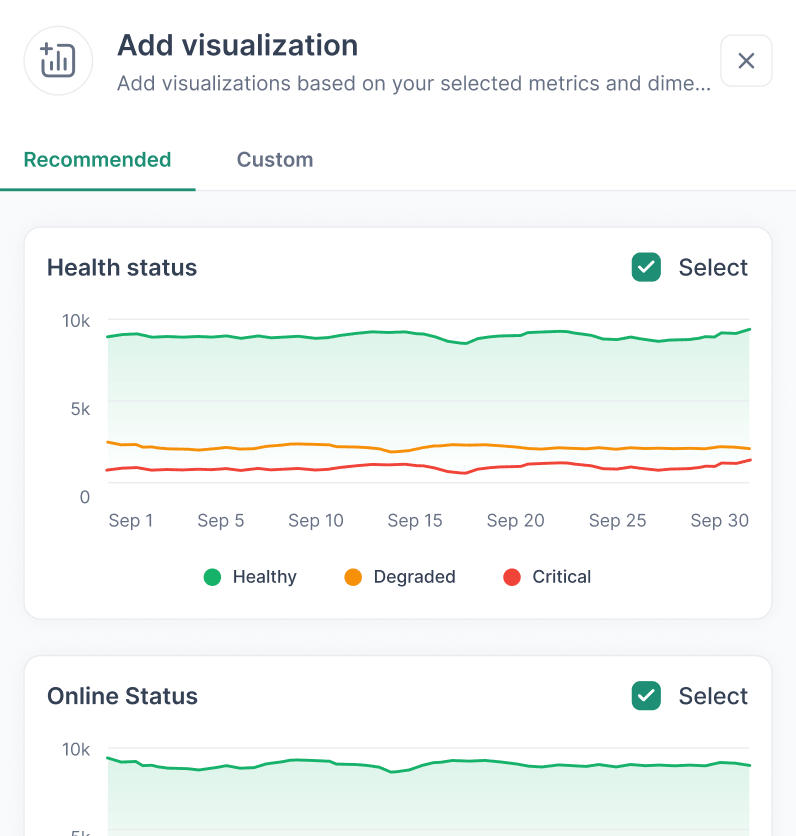Close the Add visualization dialog
The image size is (796, 836).
(746, 61)
